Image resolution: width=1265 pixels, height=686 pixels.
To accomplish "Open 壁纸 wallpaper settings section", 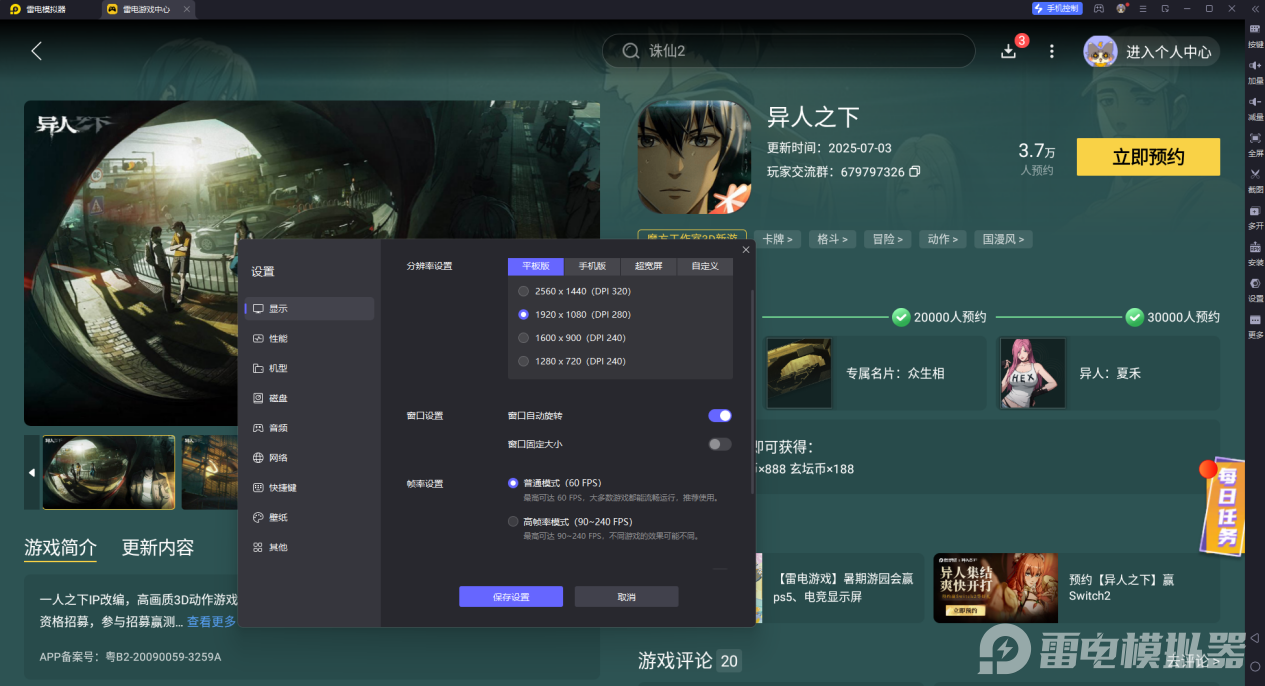I will [x=309, y=517].
